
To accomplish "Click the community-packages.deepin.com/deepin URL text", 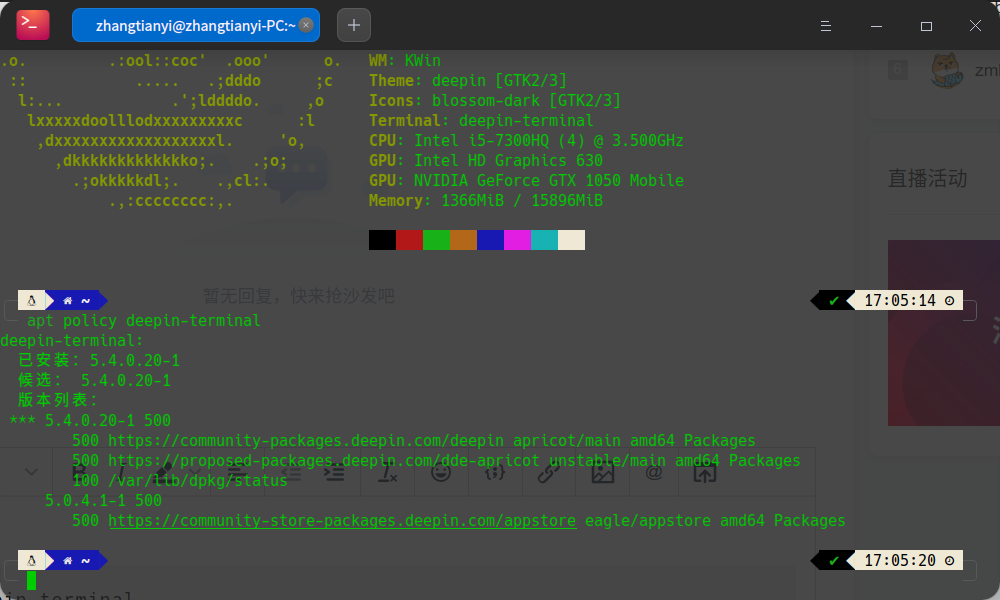I will point(305,440).
